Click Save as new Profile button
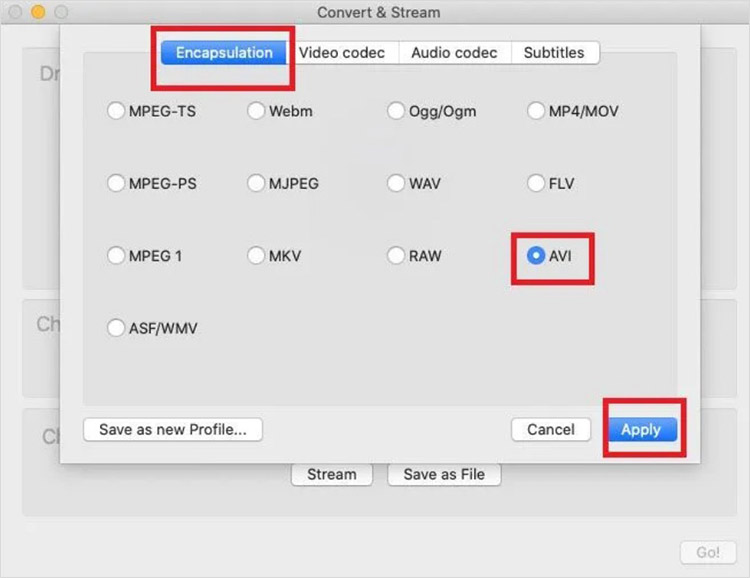 tap(173, 430)
